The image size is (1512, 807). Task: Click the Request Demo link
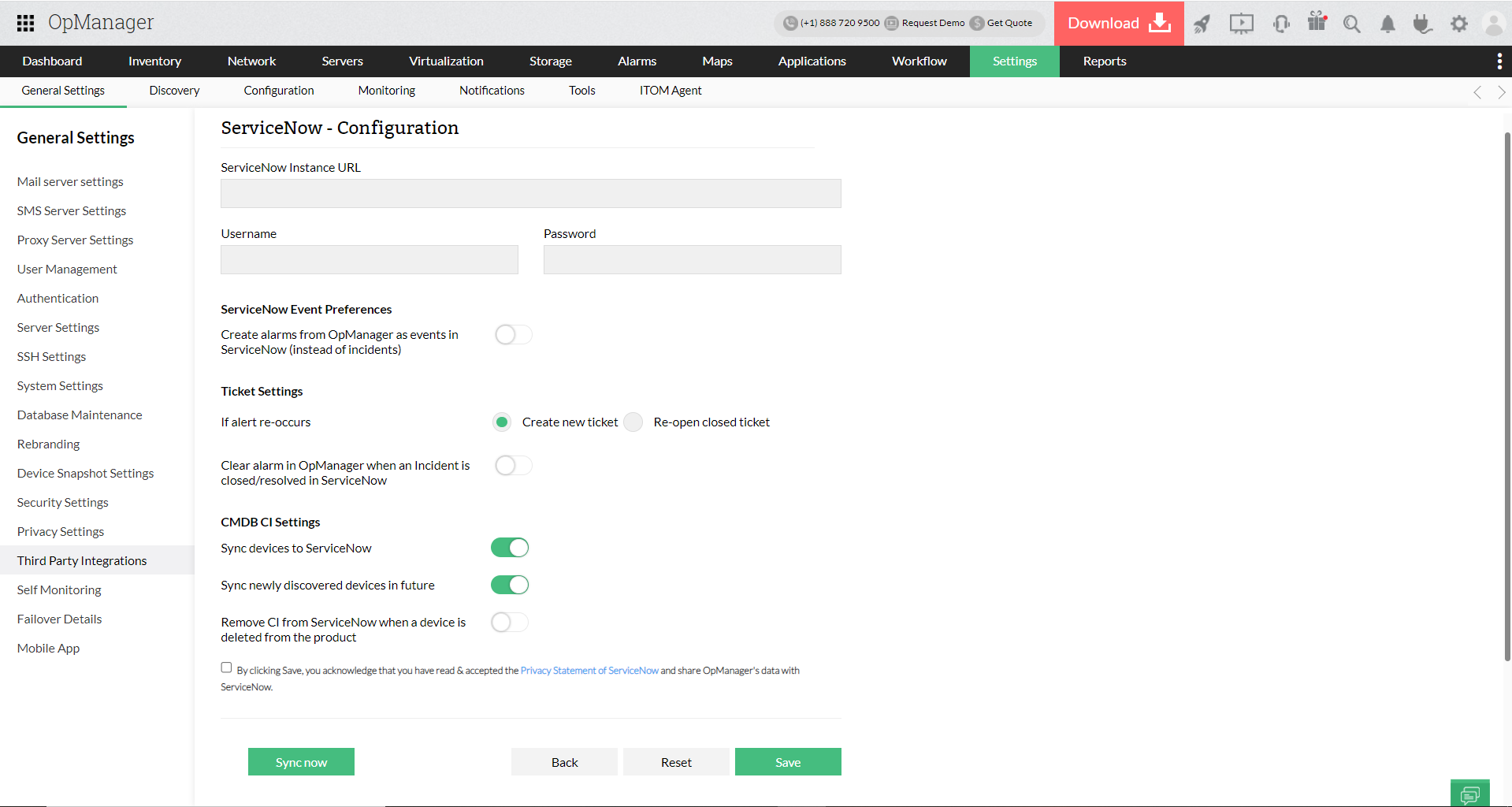(933, 23)
